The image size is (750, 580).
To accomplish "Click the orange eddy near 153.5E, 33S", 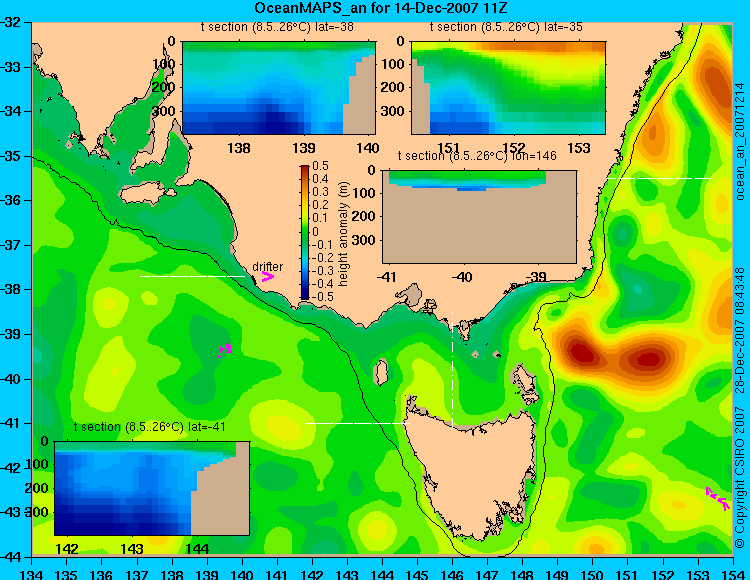I will [713, 82].
